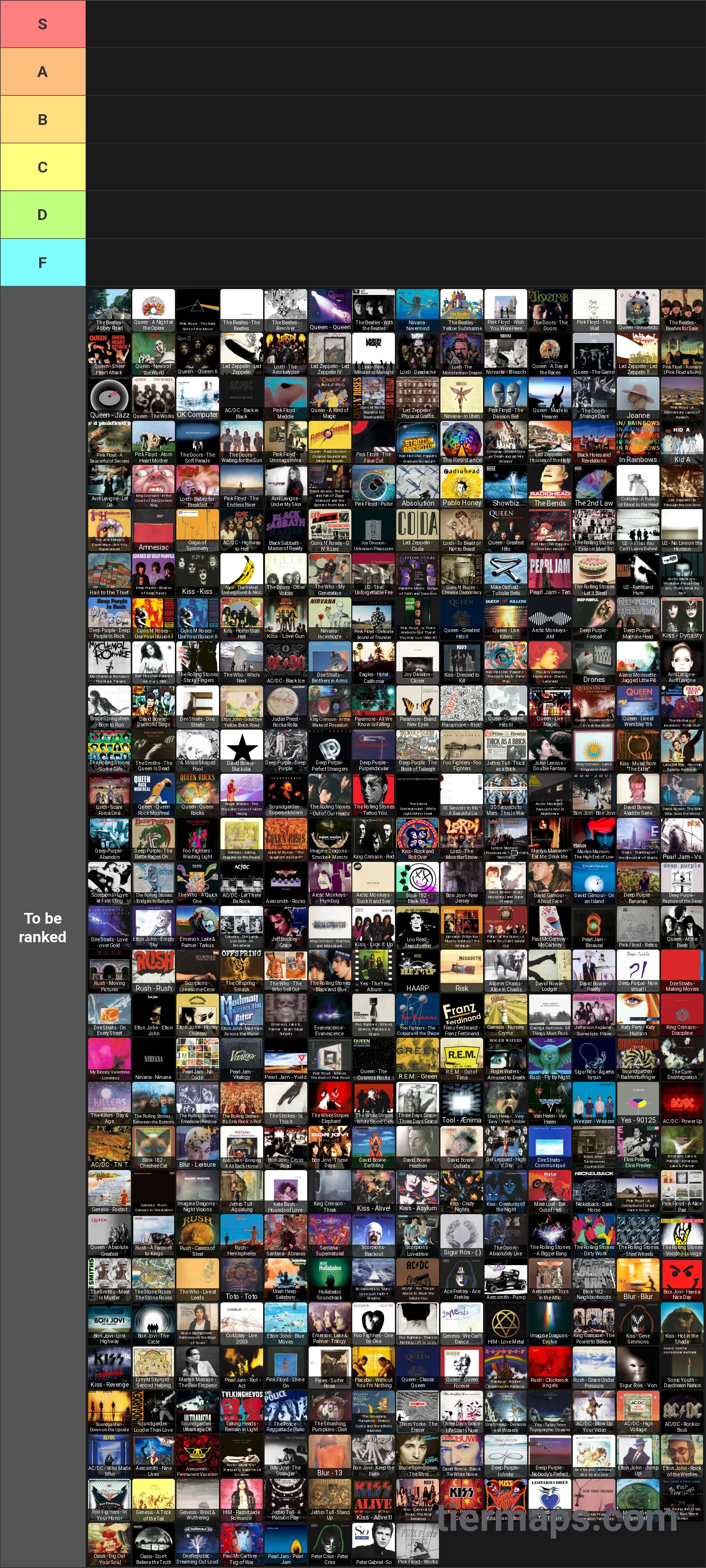Click Eagles - Hotel California cover
The width and height of the screenshot is (706, 1568).
pyautogui.click(x=374, y=663)
